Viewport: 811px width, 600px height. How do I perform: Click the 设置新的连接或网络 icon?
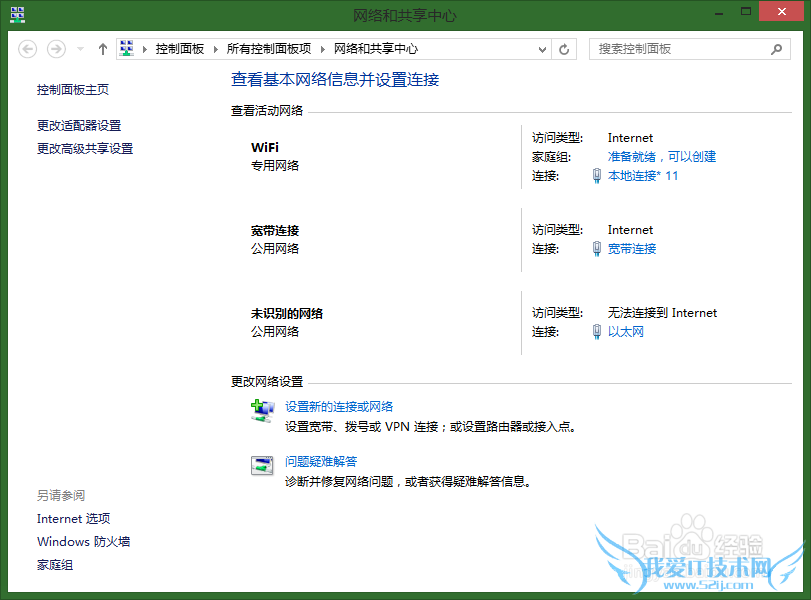click(x=263, y=411)
